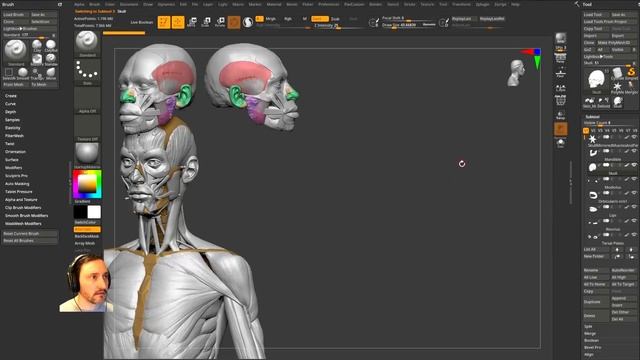Click the SwitchColor button
Viewport: 640px width, 360px height.
click(x=87, y=222)
